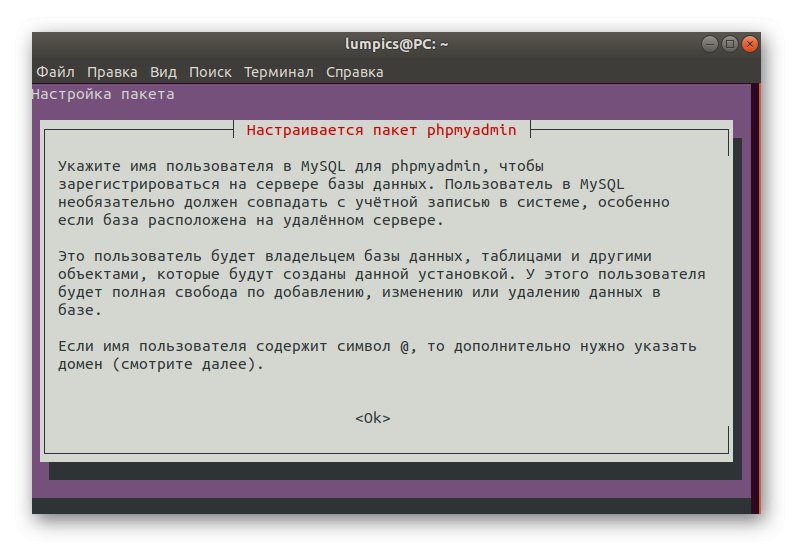Click the line starting 'зарегистрироваться на сервере'
The height and width of the screenshot is (546, 793).
341,184
